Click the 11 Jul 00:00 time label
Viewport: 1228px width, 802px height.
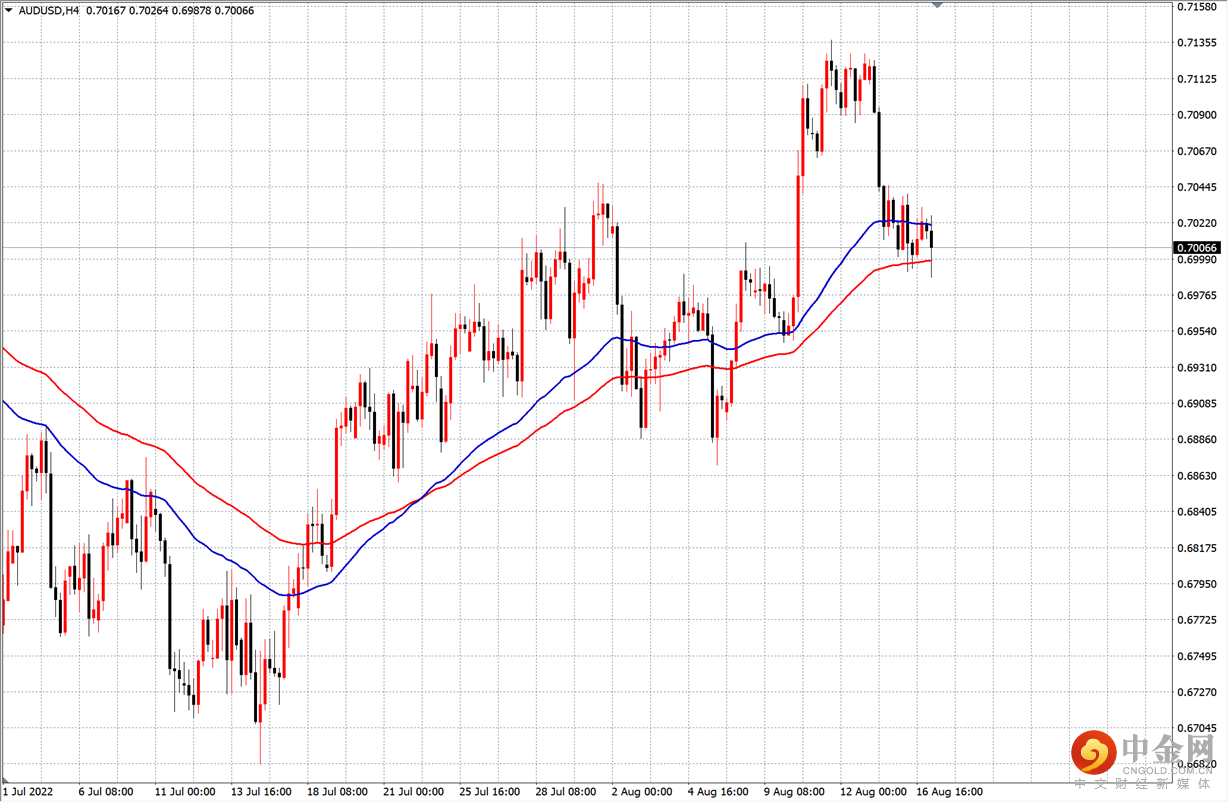pyautogui.click(x=185, y=792)
